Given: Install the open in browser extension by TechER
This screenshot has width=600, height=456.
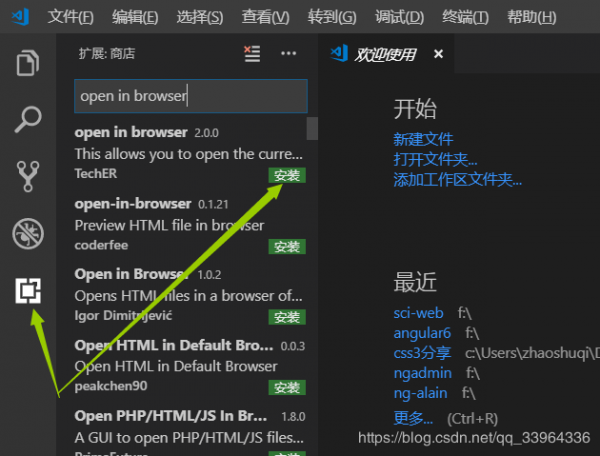Looking at the screenshot, I should tap(287, 176).
